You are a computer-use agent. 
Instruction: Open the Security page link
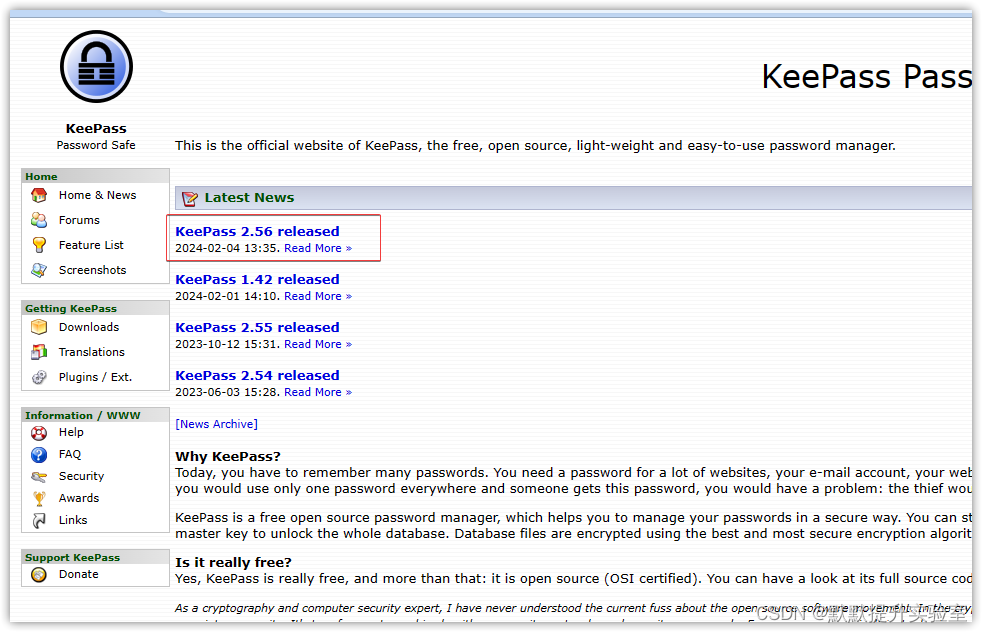pyautogui.click(x=81, y=476)
